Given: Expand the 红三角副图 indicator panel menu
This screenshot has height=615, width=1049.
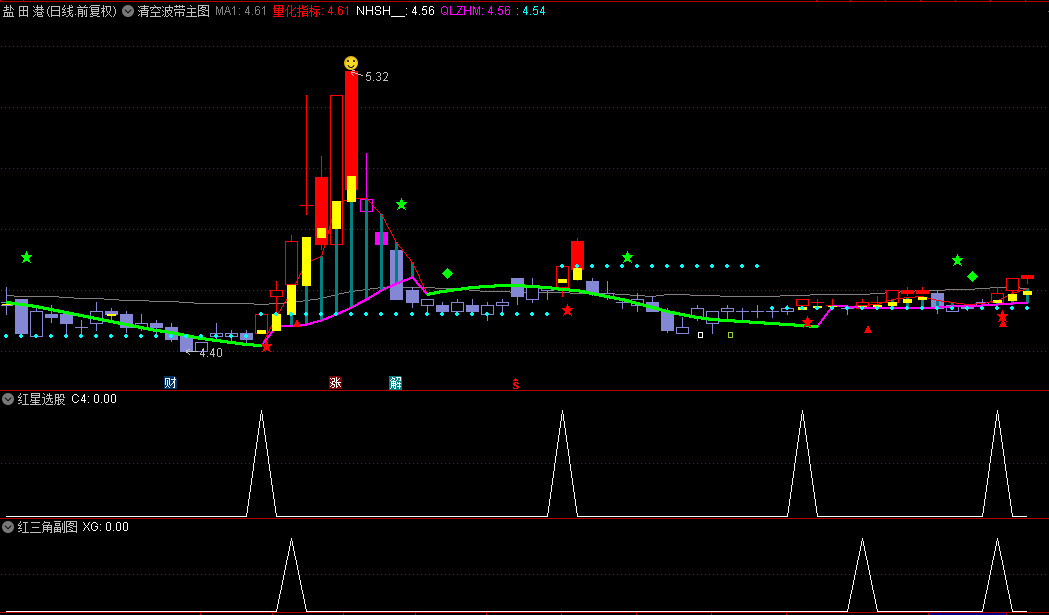Looking at the screenshot, I should [x=9, y=527].
